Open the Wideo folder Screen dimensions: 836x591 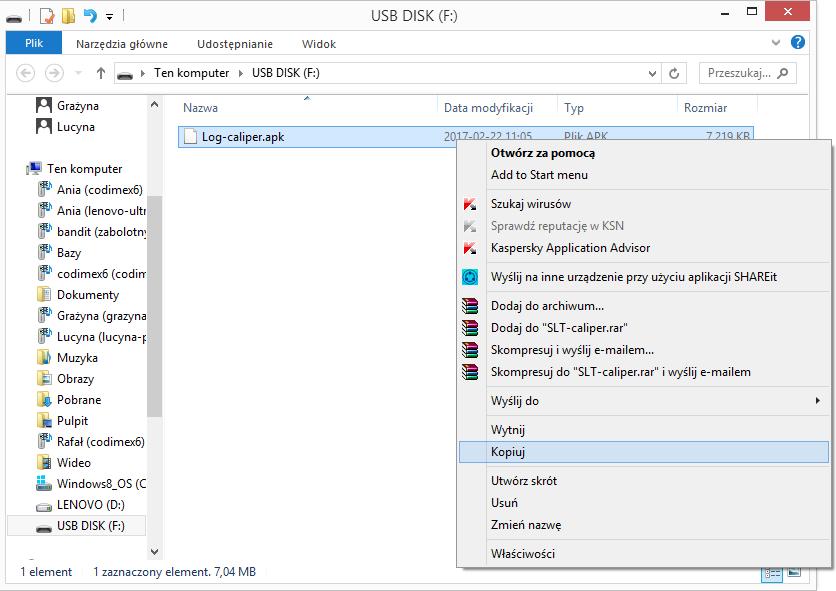(64, 462)
